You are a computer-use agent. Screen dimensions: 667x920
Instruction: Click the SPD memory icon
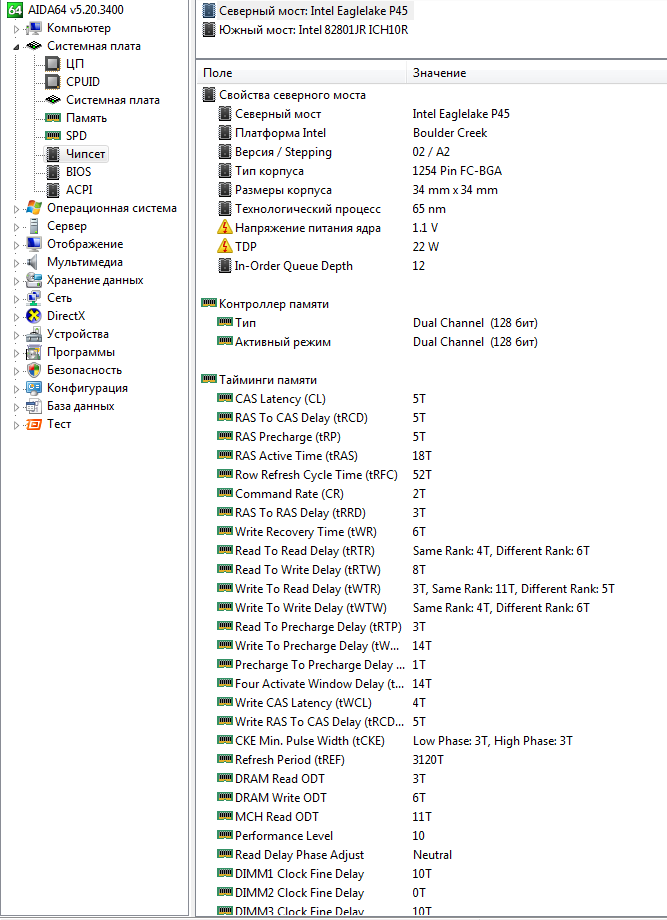[x=53, y=136]
